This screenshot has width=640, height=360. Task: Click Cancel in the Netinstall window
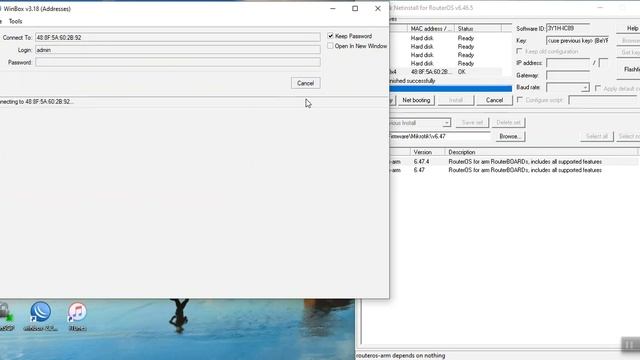tap(494, 100)
